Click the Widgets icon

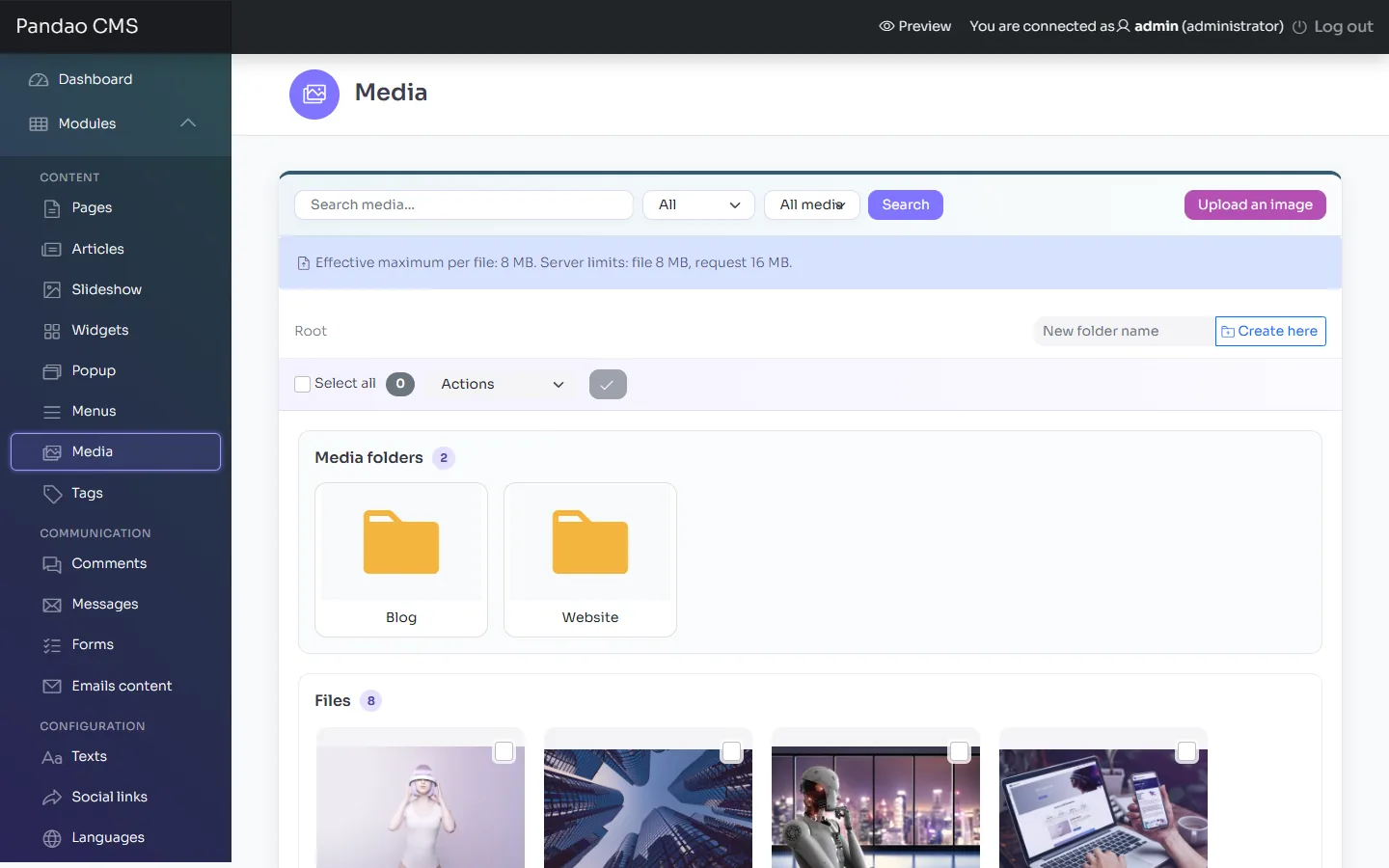[52, 331]
